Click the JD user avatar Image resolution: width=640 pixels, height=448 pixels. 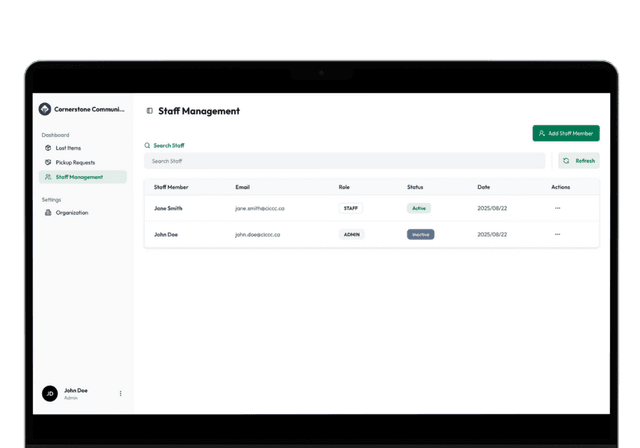tap(50, 393)
